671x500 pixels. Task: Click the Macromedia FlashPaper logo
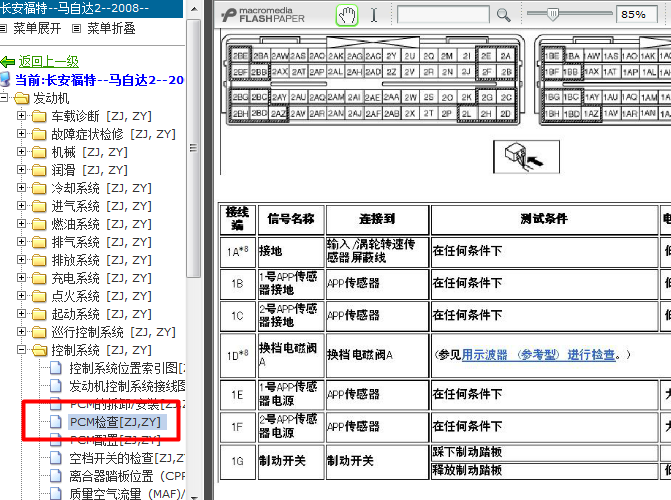(263, 15)
